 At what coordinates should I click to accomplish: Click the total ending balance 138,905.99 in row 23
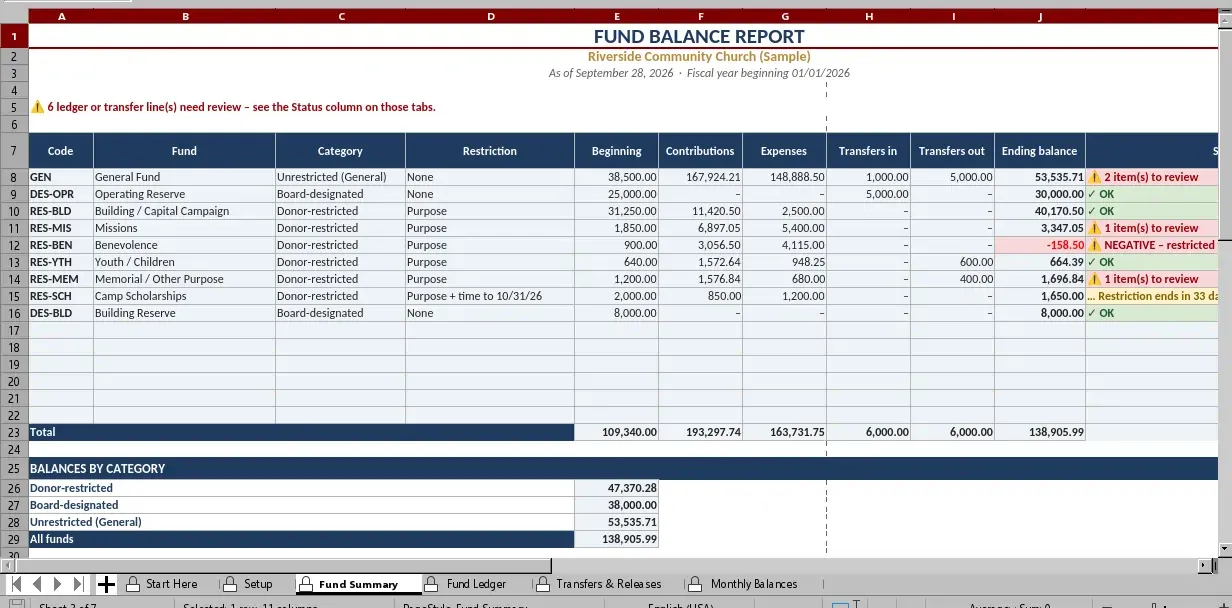click(x=1040, y=432)
